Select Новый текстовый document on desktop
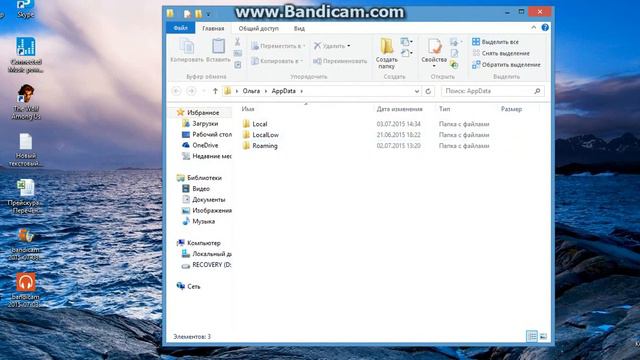The height and width of the screenshot is (360, 640). pyautogui.click(x=25, y=149)
